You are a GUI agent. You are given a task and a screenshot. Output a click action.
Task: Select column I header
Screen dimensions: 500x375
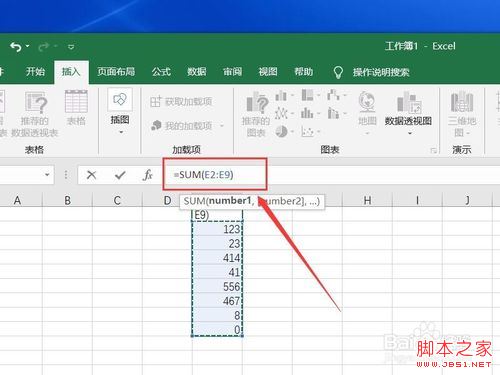(417, 200)
